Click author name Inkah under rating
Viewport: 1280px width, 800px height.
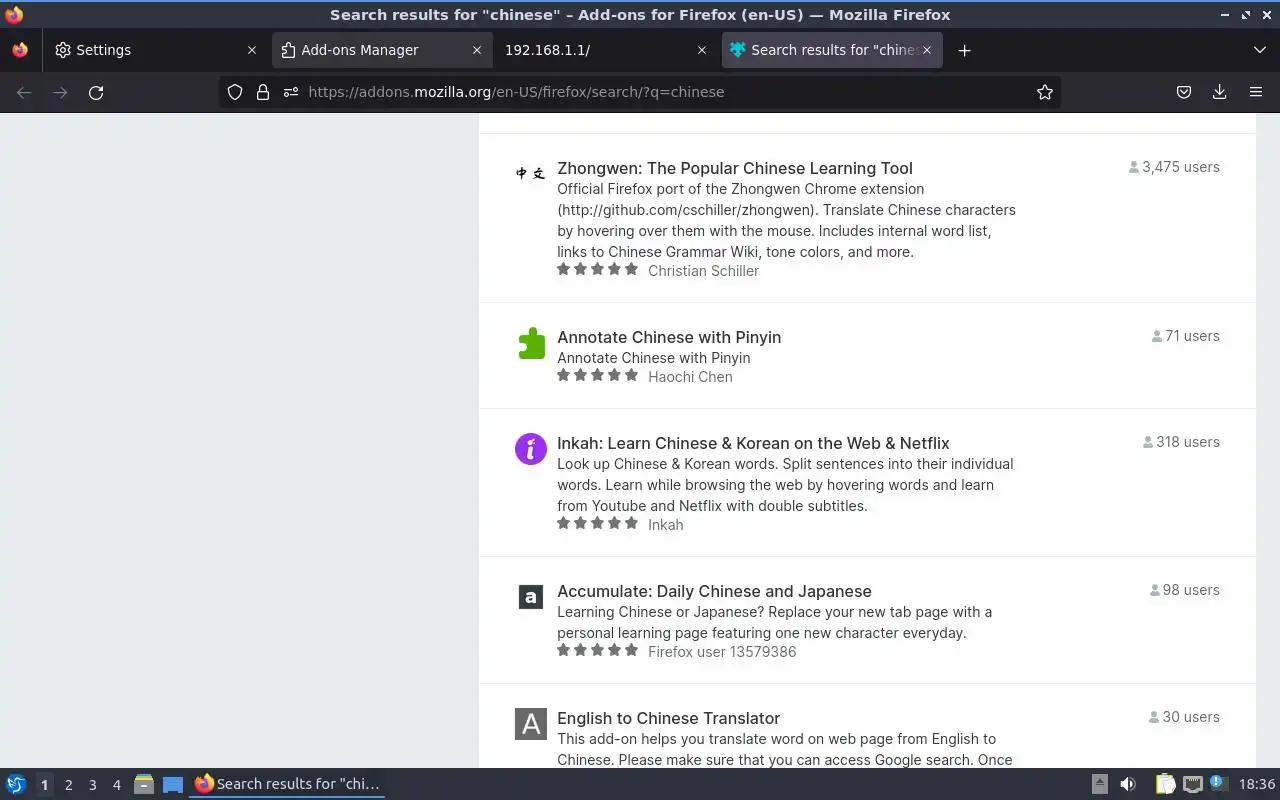click(665, 525)
